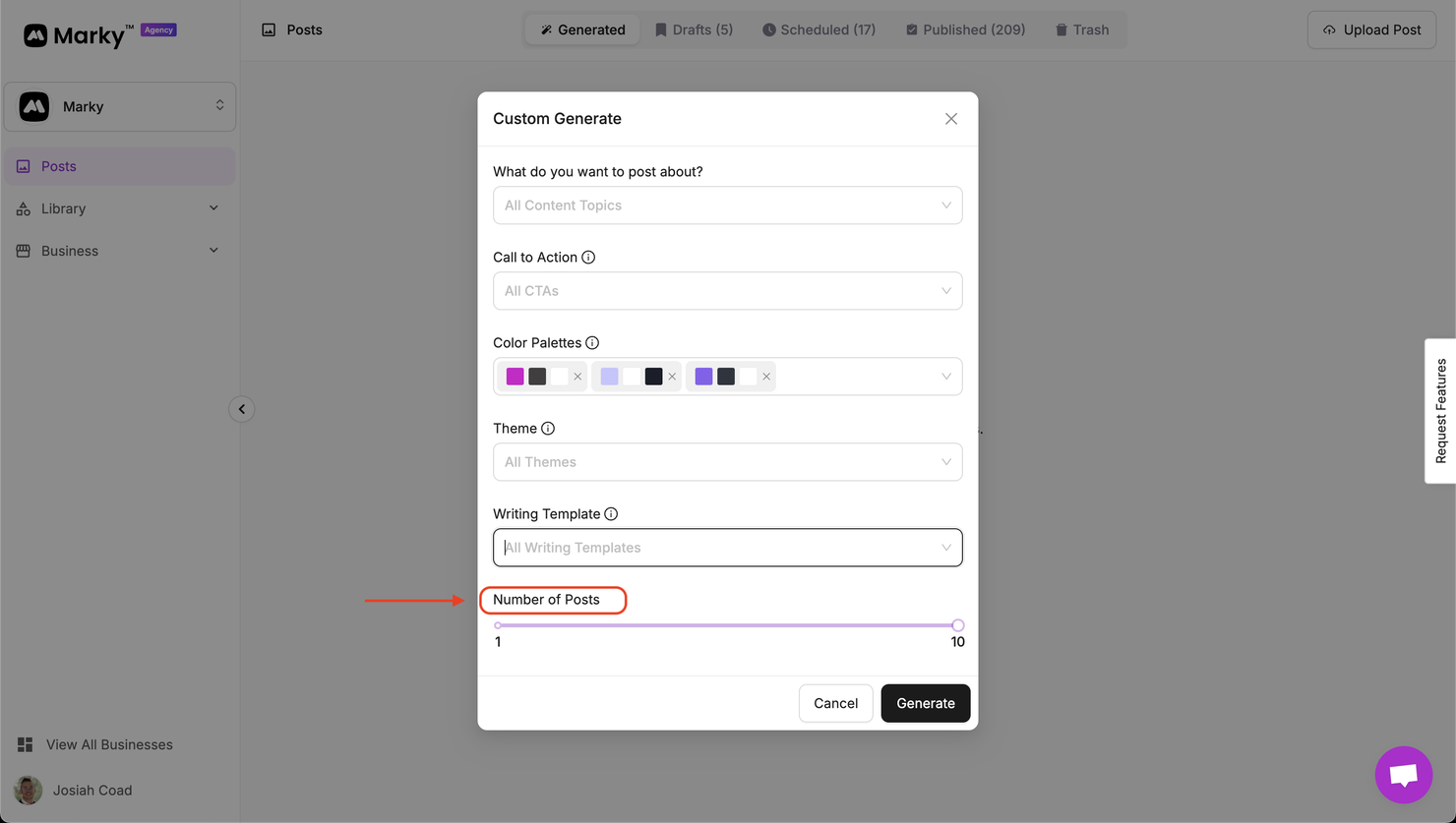Collapse the sidebar with the arrow button
Viewport: 1456px width, 823px height.
[242, 409]
